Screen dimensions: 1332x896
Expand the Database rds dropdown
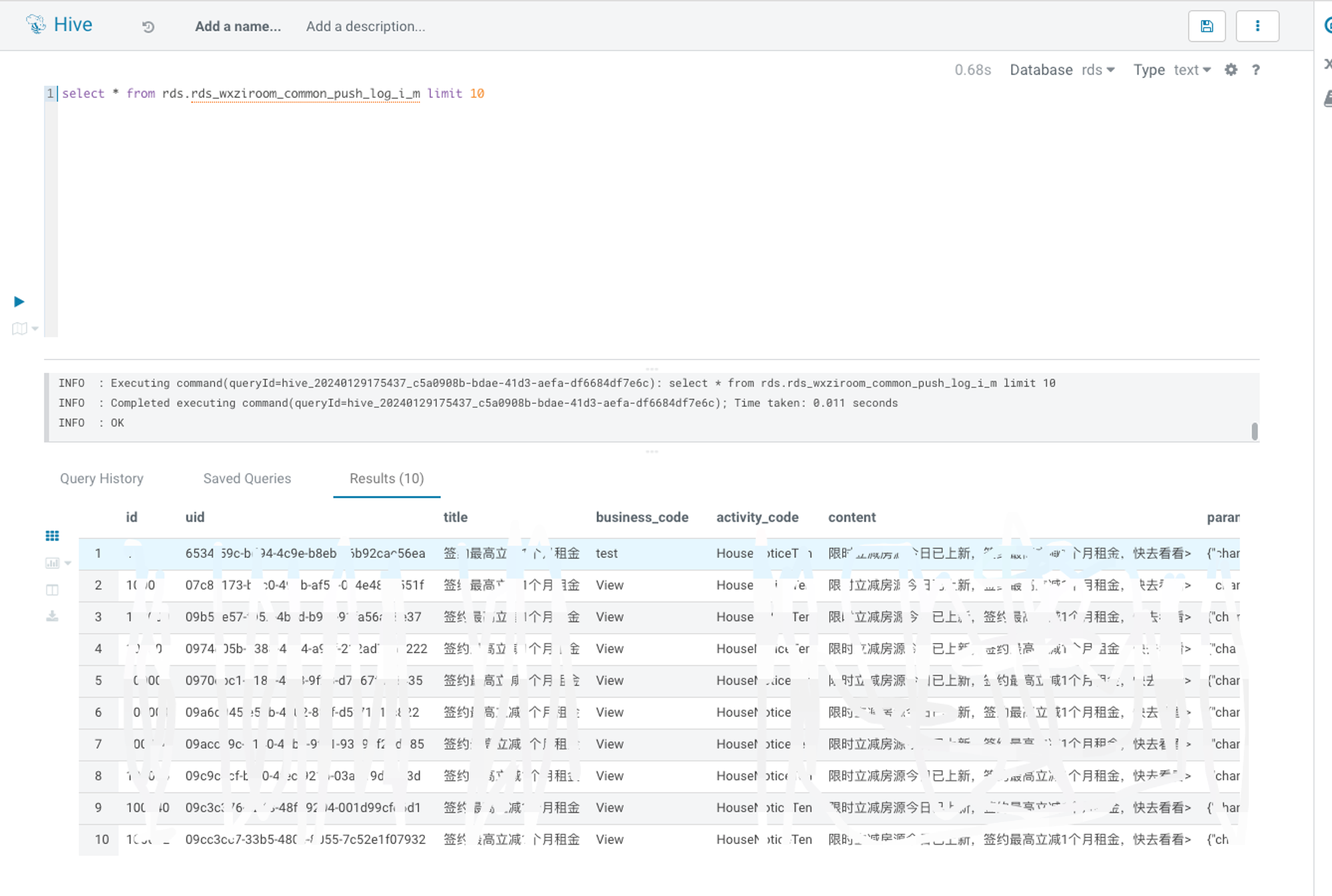tap(1098, 70)
